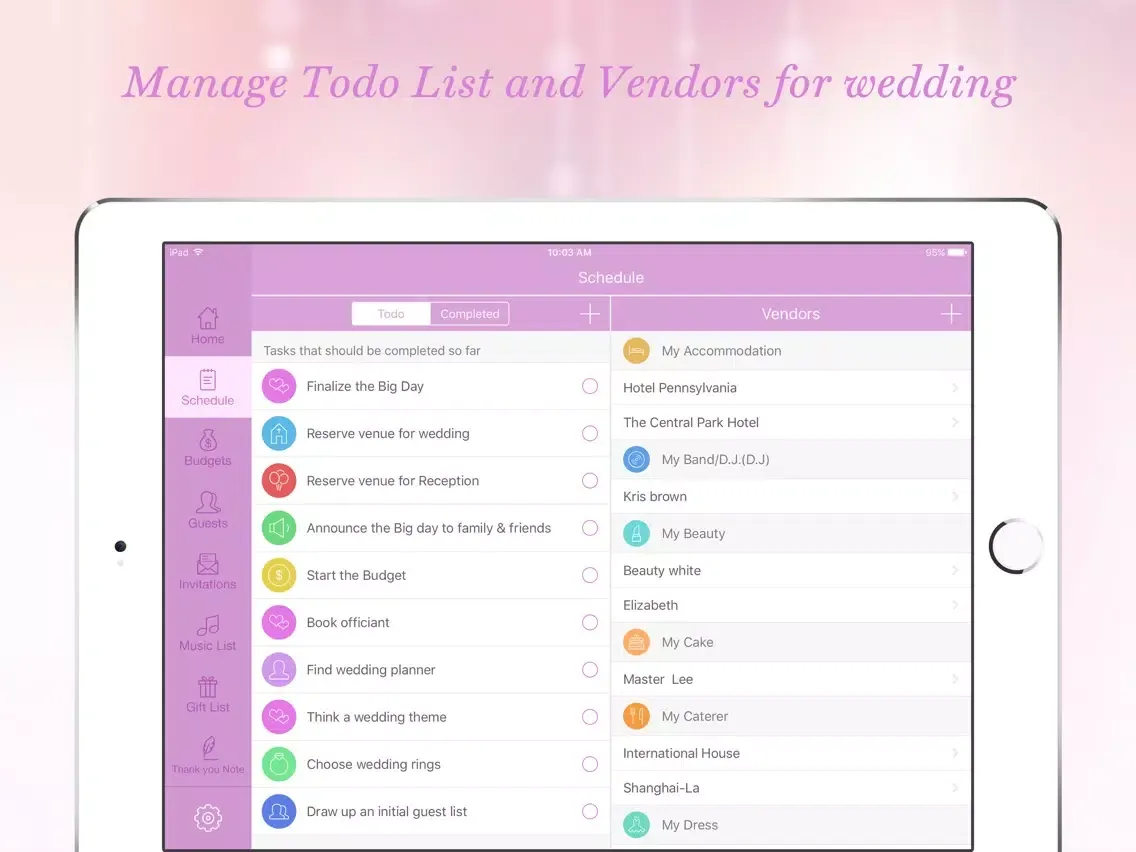1136x852 pixels.
Task: Click the My Cake icon
Action: point(636,642)
